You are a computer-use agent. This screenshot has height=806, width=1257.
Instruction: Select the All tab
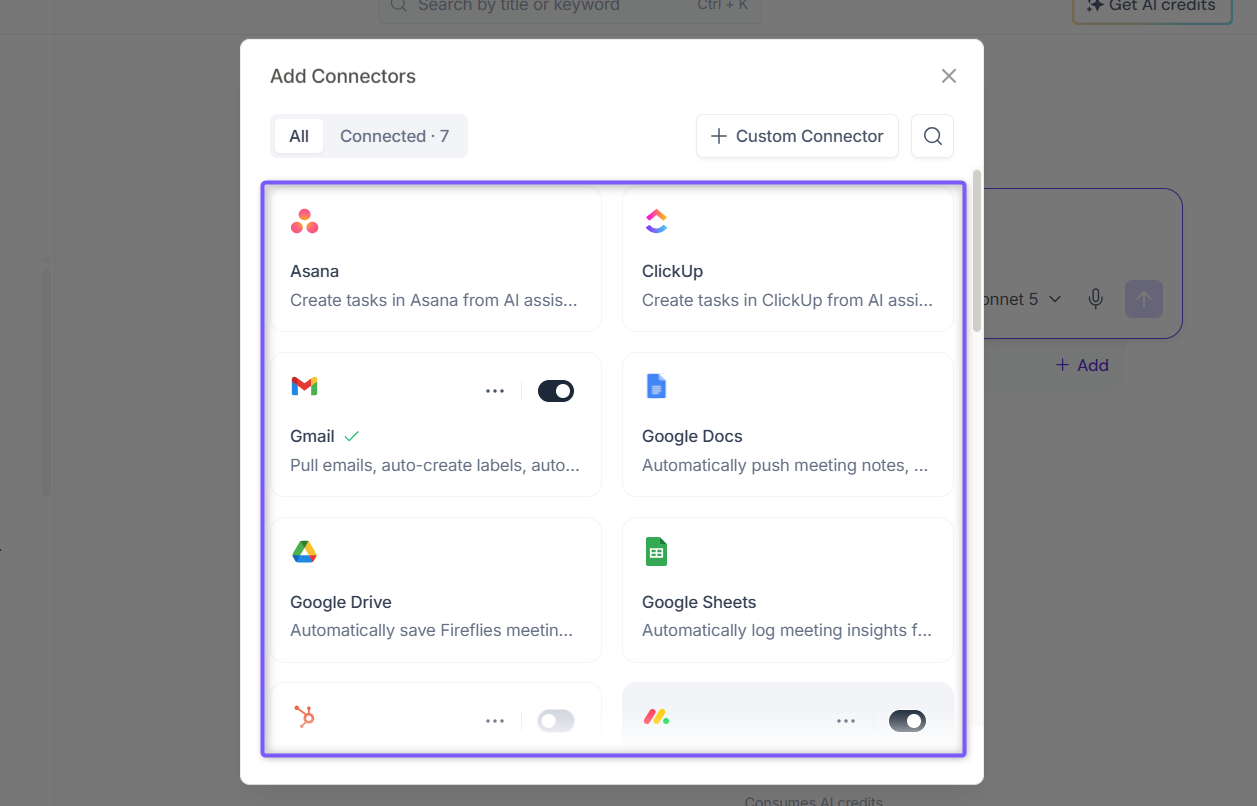pyautogui.click(x=299, y=136)
